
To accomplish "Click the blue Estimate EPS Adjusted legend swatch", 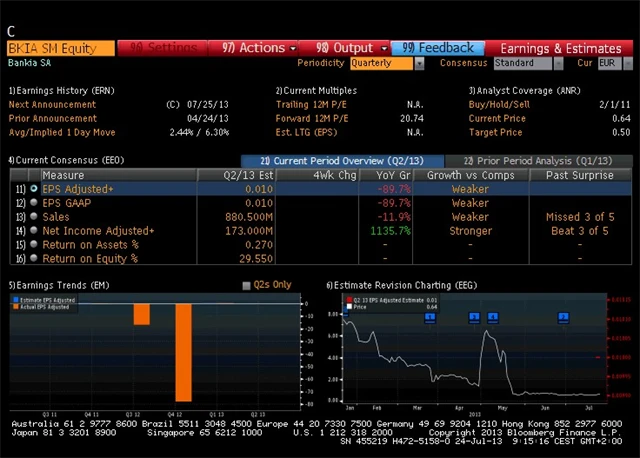I will coord(16,300).
